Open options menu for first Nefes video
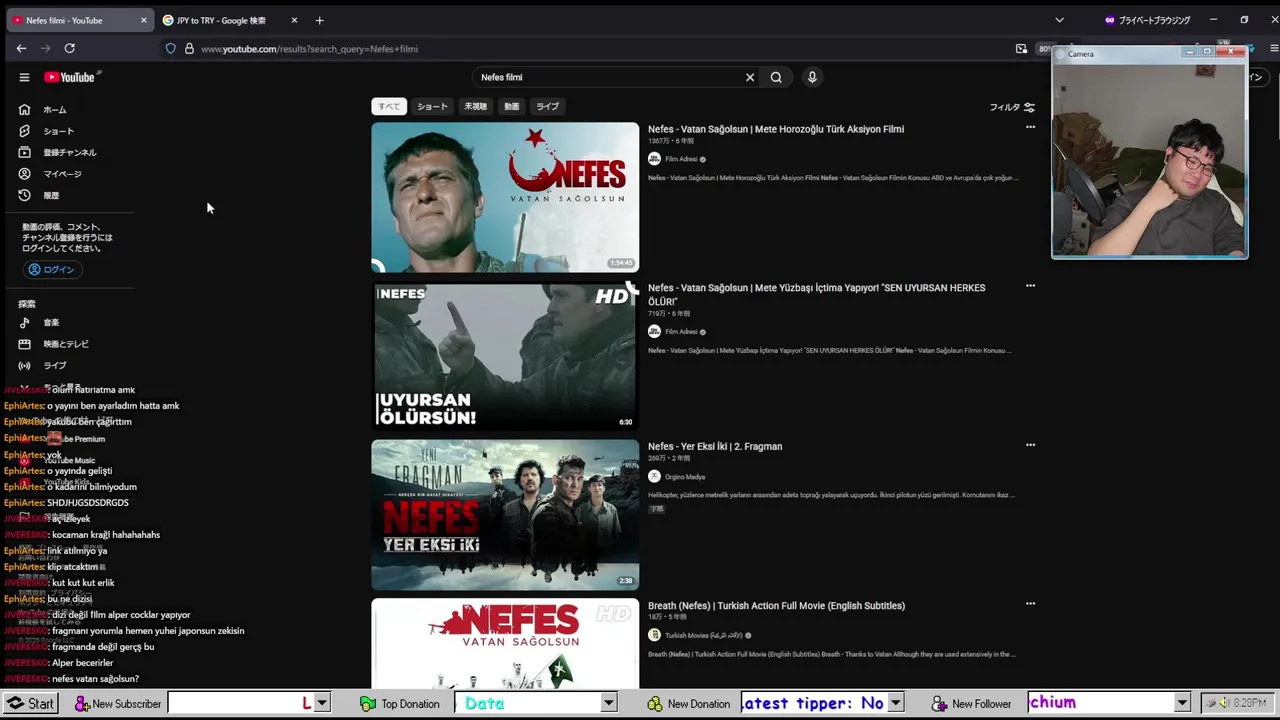 point(1030,127)
